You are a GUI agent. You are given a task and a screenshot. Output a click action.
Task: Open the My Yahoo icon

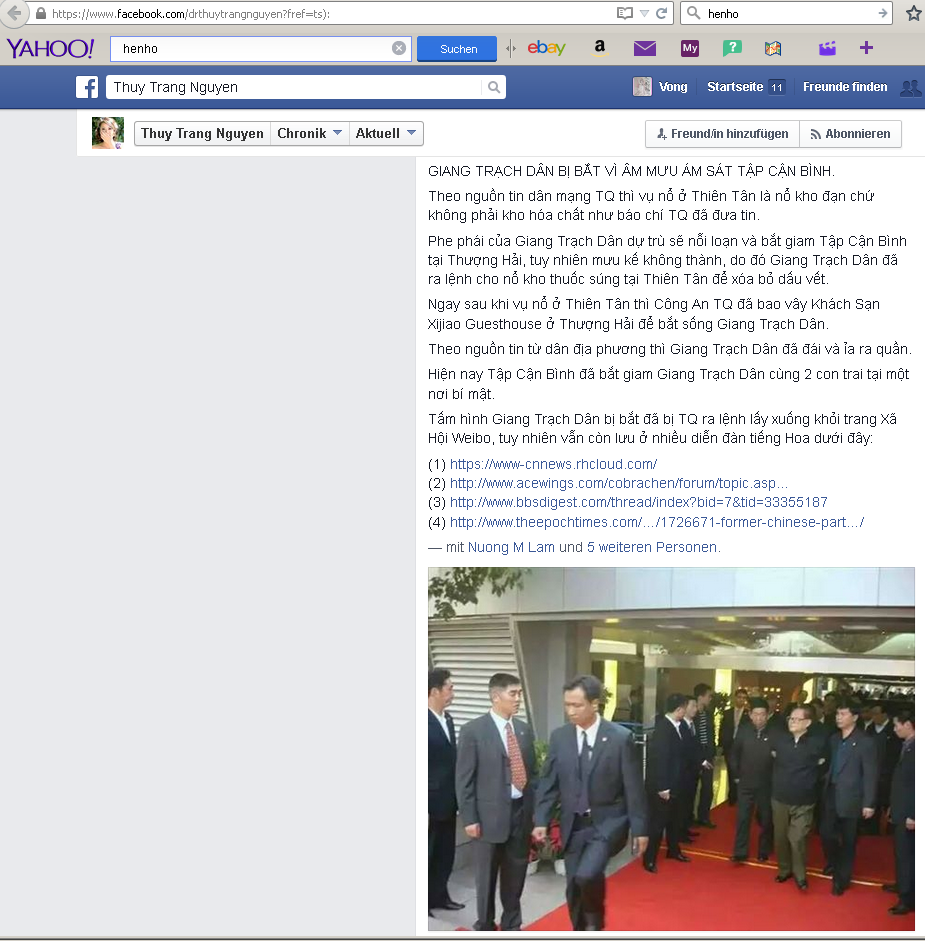coord(690,48)
